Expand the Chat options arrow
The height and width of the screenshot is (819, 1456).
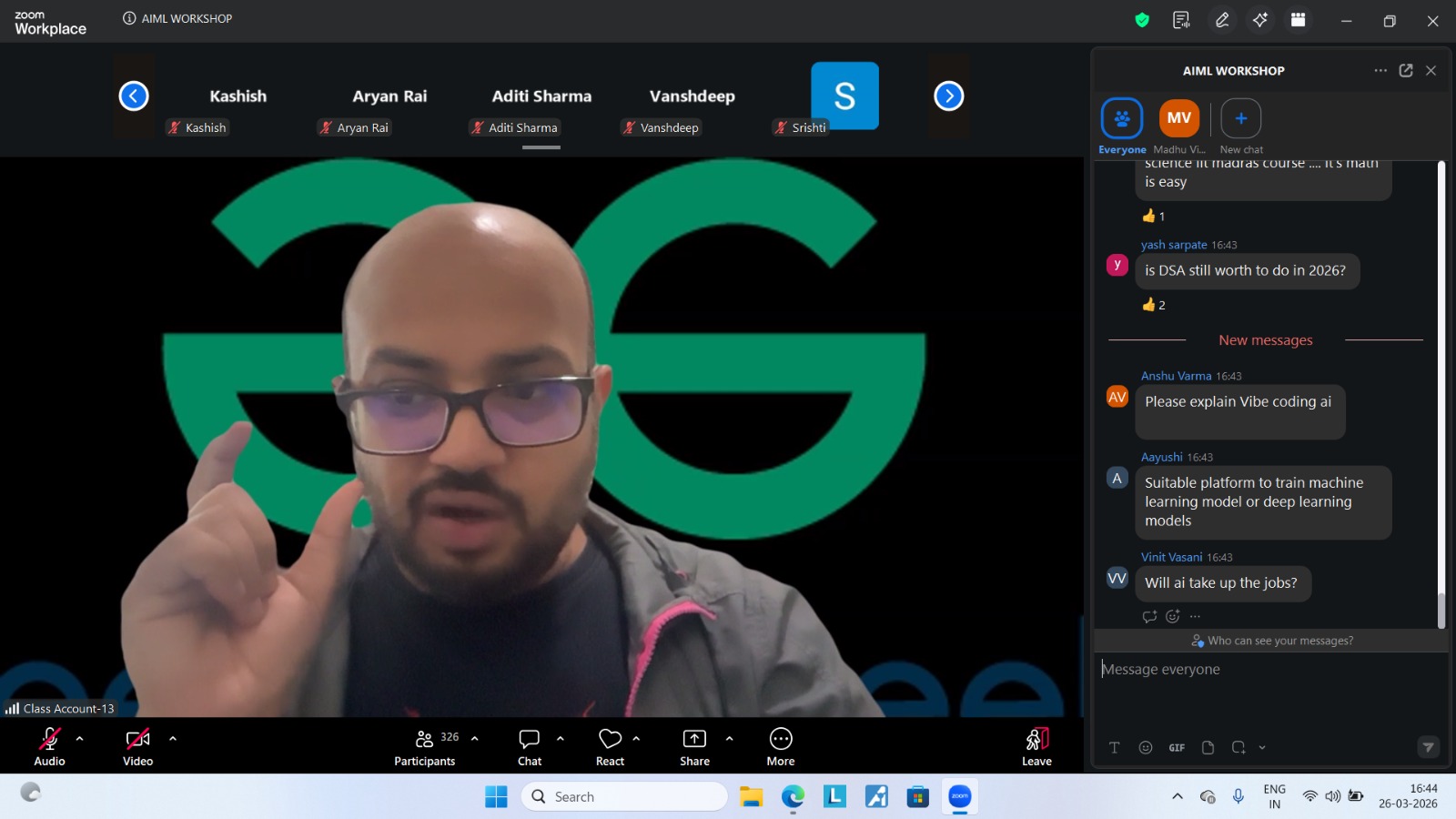click(561, 739)
